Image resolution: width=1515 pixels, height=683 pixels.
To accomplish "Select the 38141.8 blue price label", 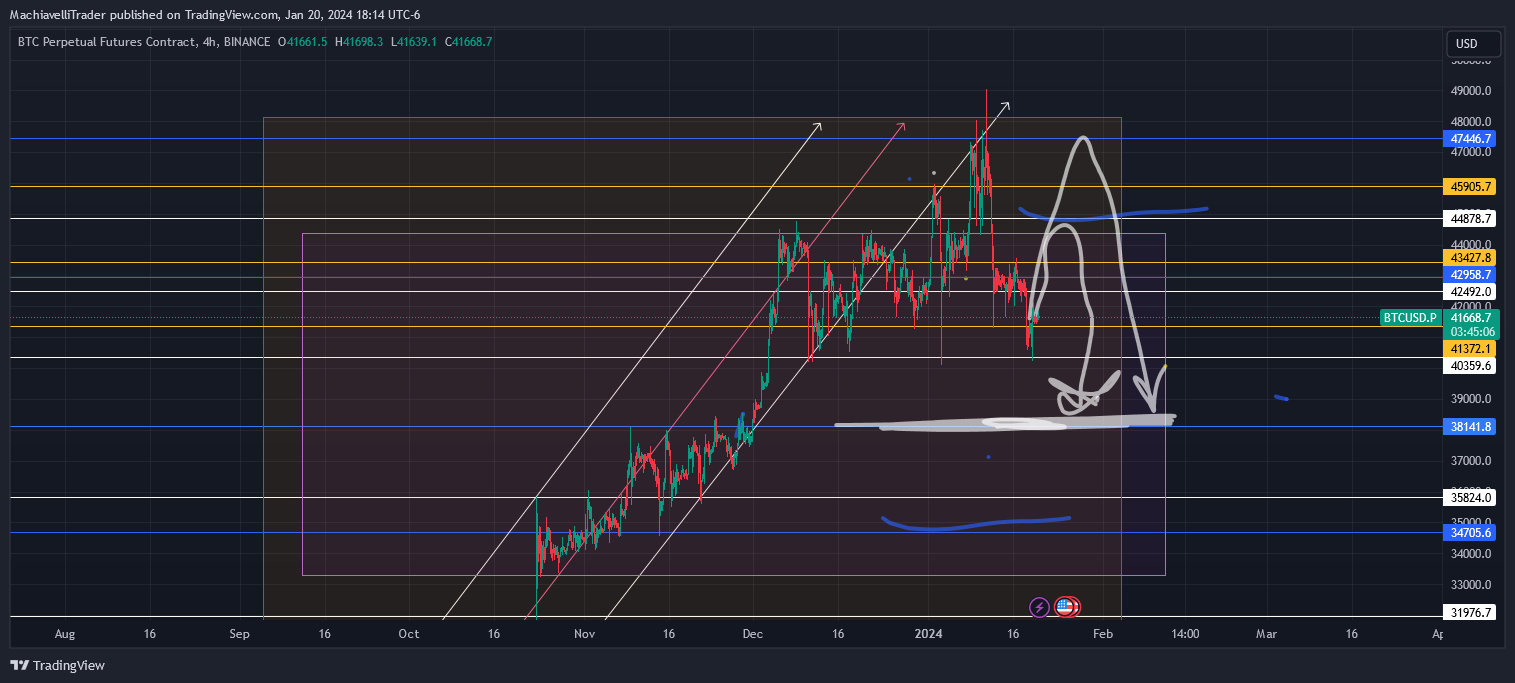I will click(1470, 427).
